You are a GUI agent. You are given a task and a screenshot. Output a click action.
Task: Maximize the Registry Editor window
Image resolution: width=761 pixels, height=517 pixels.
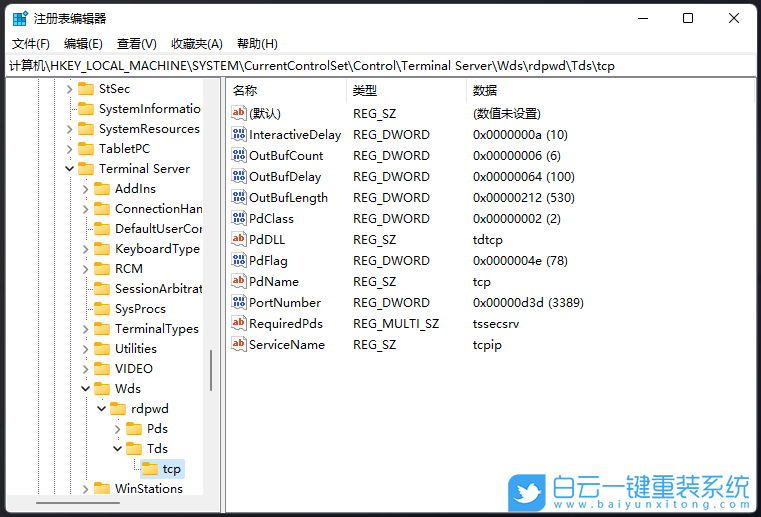coord(688,18)
